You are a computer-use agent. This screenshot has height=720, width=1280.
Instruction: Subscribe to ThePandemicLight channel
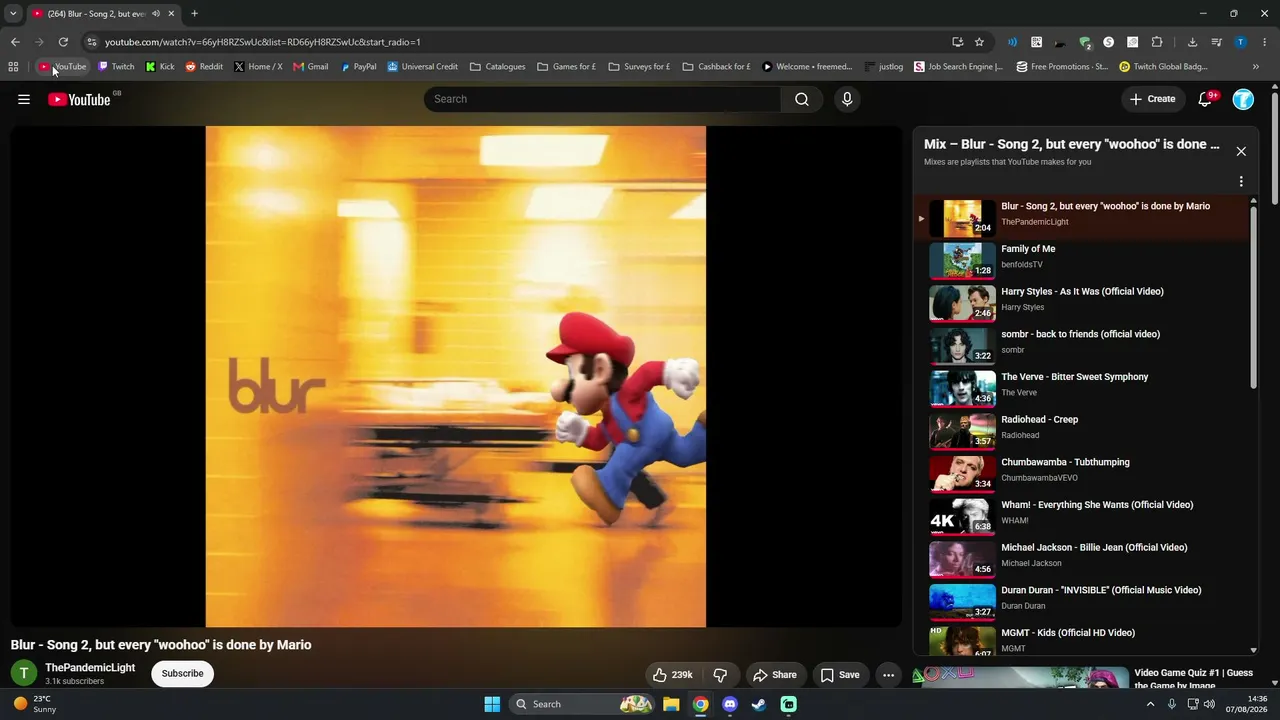click(x=183, y=674)
